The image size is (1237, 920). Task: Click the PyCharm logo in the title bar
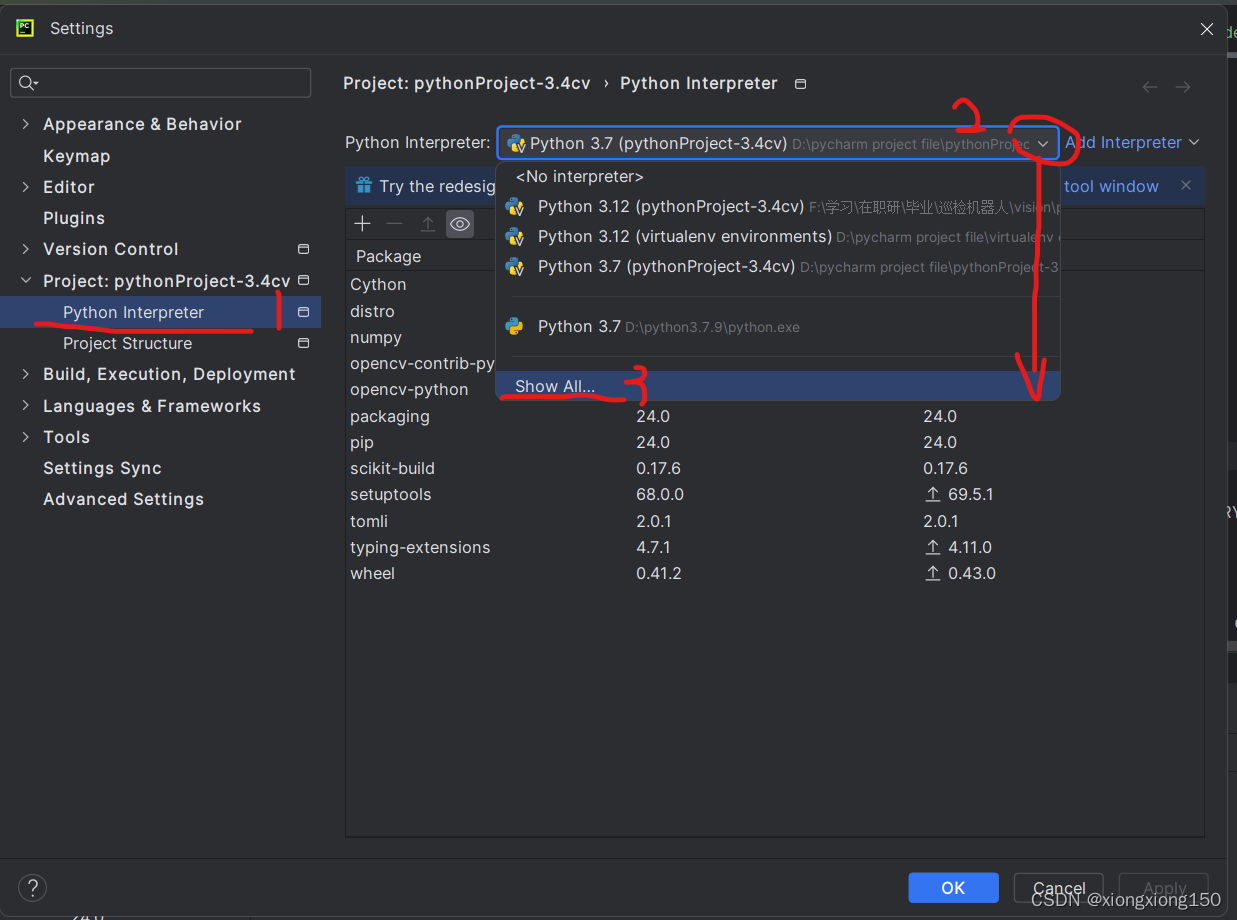point(24,28)
